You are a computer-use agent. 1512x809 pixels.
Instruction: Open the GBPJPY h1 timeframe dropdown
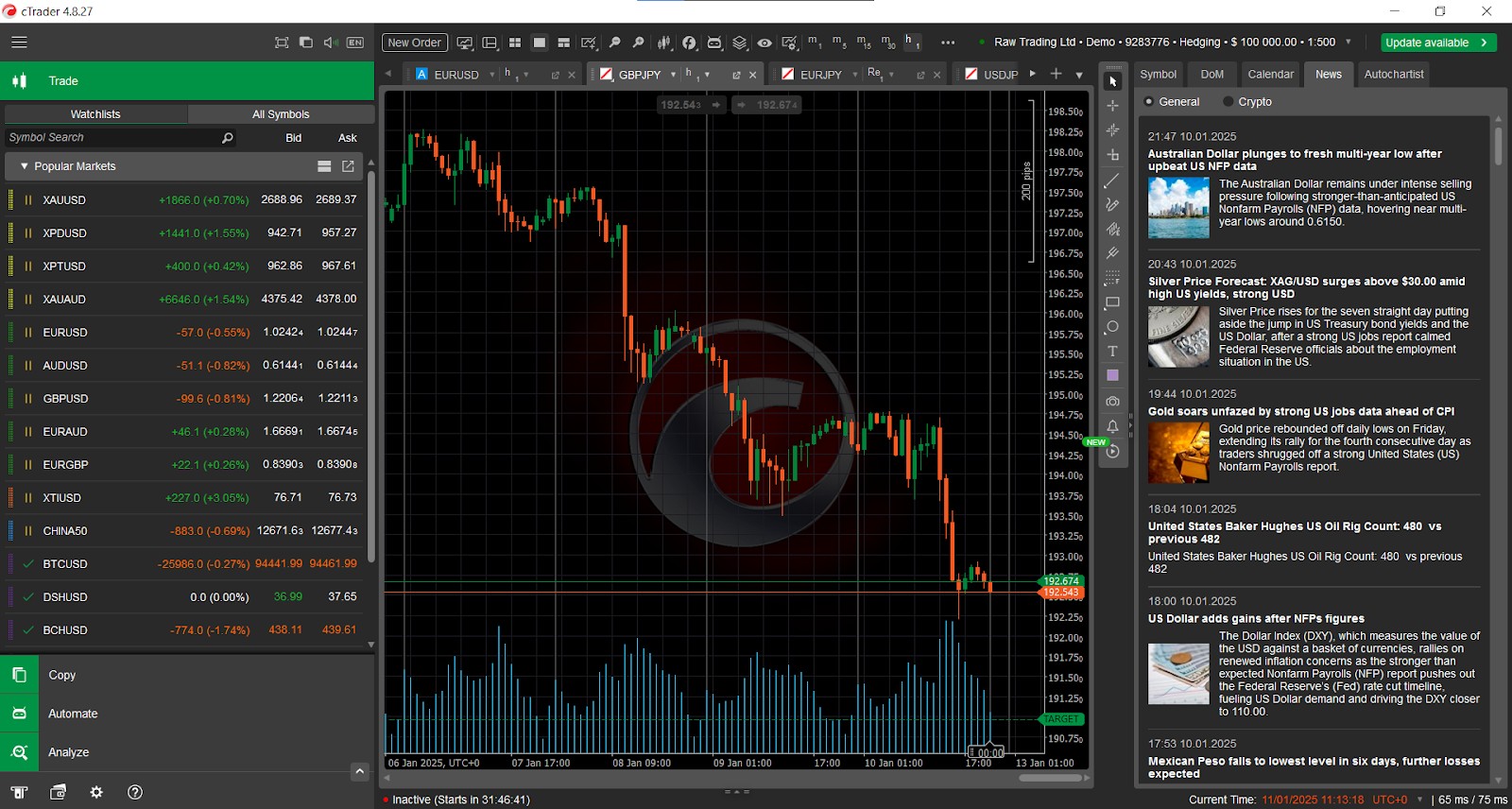(707, 75)
